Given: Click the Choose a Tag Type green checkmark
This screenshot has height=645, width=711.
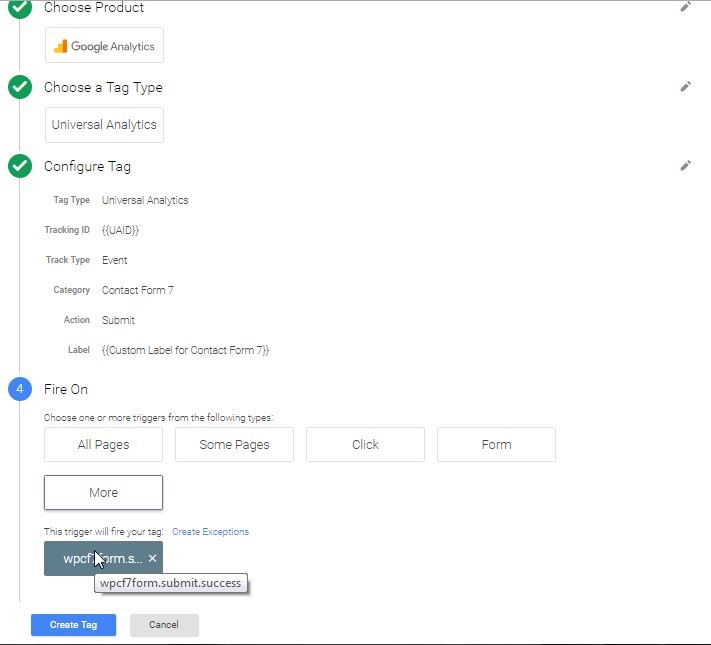Looking at the screenshot, I should tap(20, 87).
